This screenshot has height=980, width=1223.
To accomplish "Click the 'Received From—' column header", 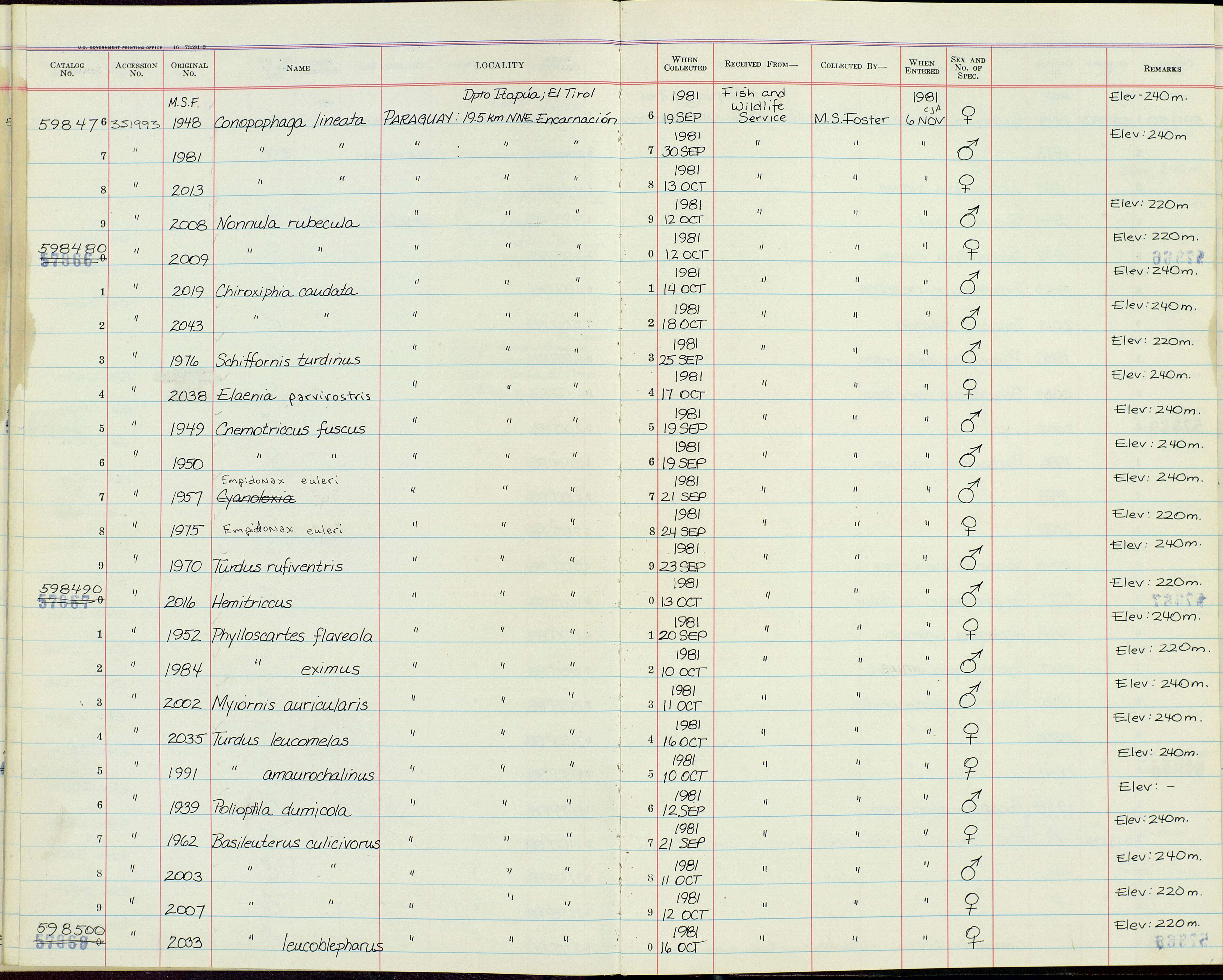I will tap(761, 64).
